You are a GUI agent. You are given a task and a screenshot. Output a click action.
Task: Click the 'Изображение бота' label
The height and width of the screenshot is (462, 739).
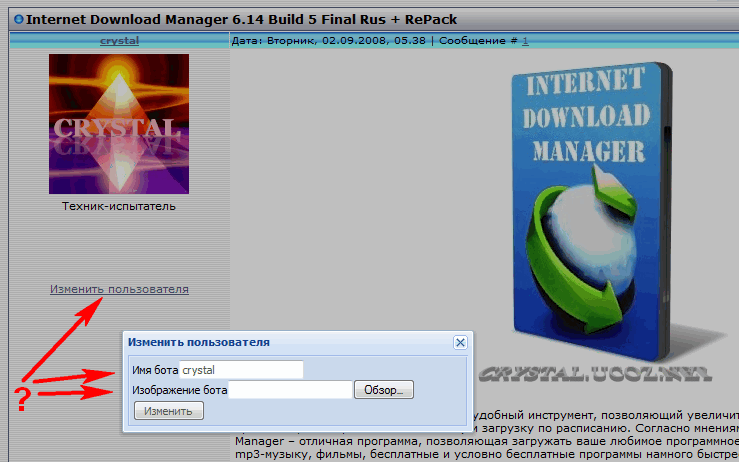(x=180, y=390)
